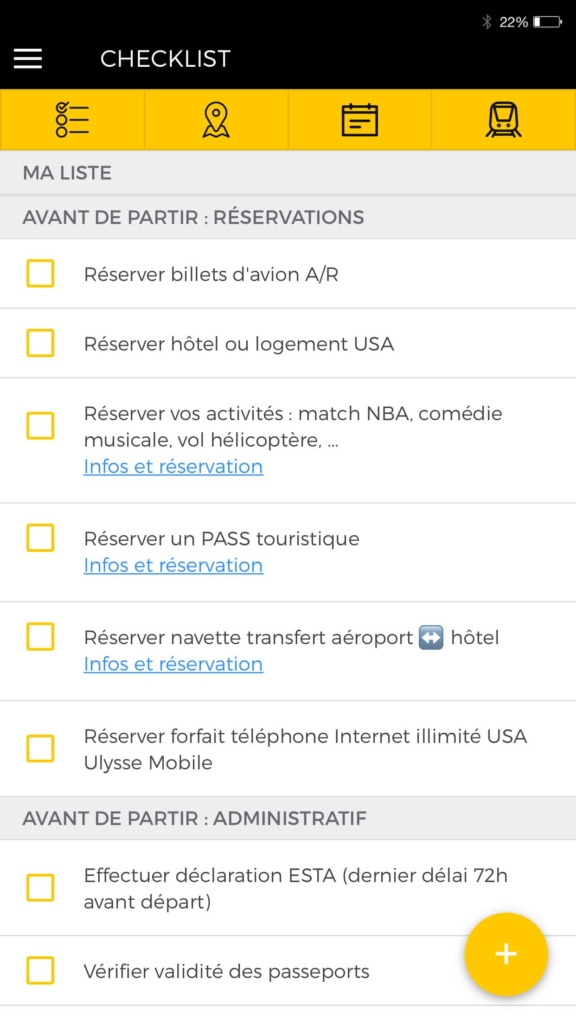576x1024 pixels.
Task: Check "Réserver billets d'avion A/R"
Action: pyautogui.click(x=40, y=273)
